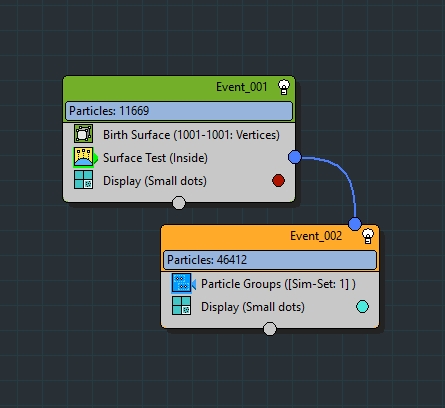Click the Event_001 bottom output socket
Screen dimensions: 445x408
coord(179,203)
